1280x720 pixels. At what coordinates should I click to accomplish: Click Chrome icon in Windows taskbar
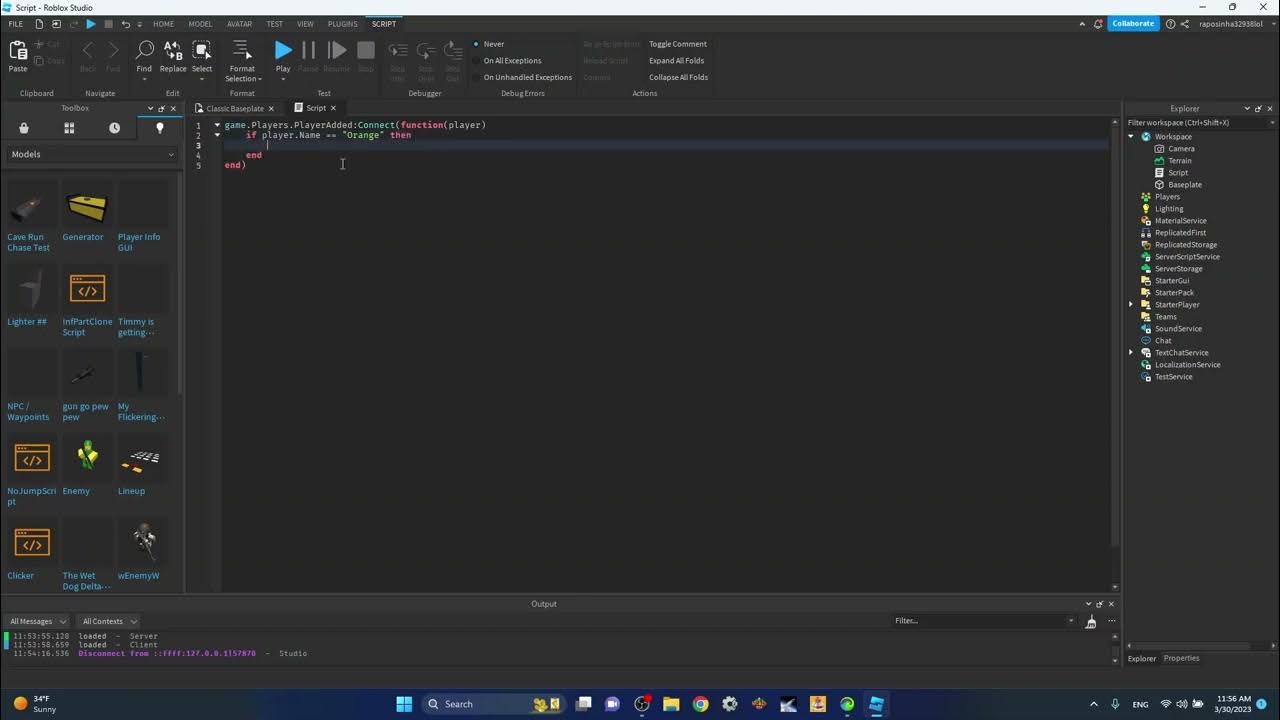(x=700, y=704)
